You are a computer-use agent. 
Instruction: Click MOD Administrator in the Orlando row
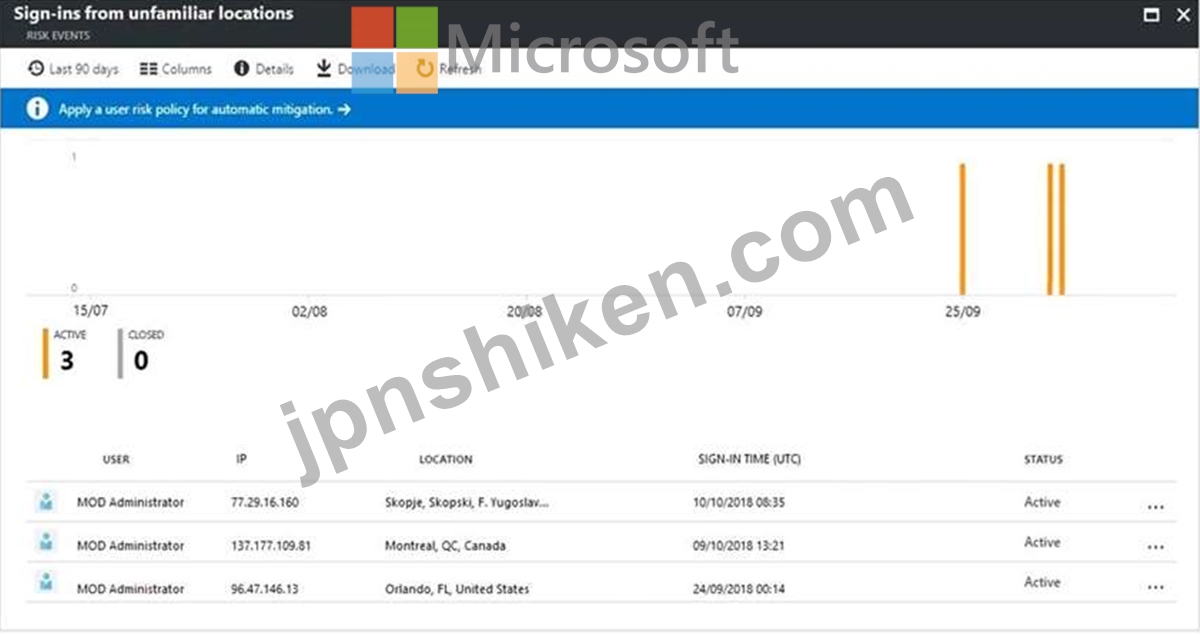[x=130, y=589]
